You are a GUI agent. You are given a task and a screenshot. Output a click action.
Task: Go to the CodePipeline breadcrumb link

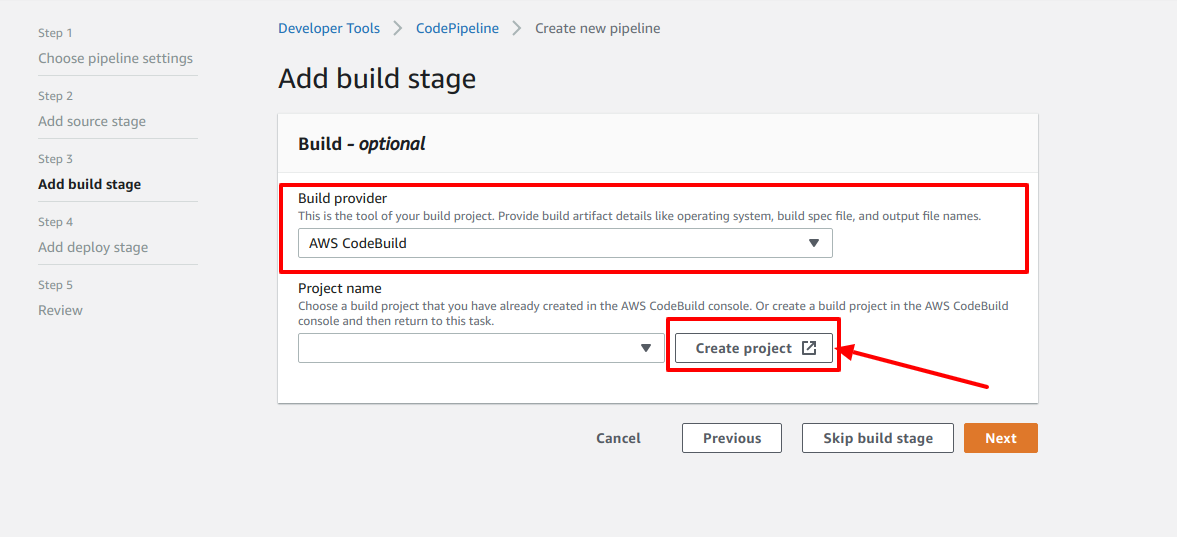tap(457, 29)
